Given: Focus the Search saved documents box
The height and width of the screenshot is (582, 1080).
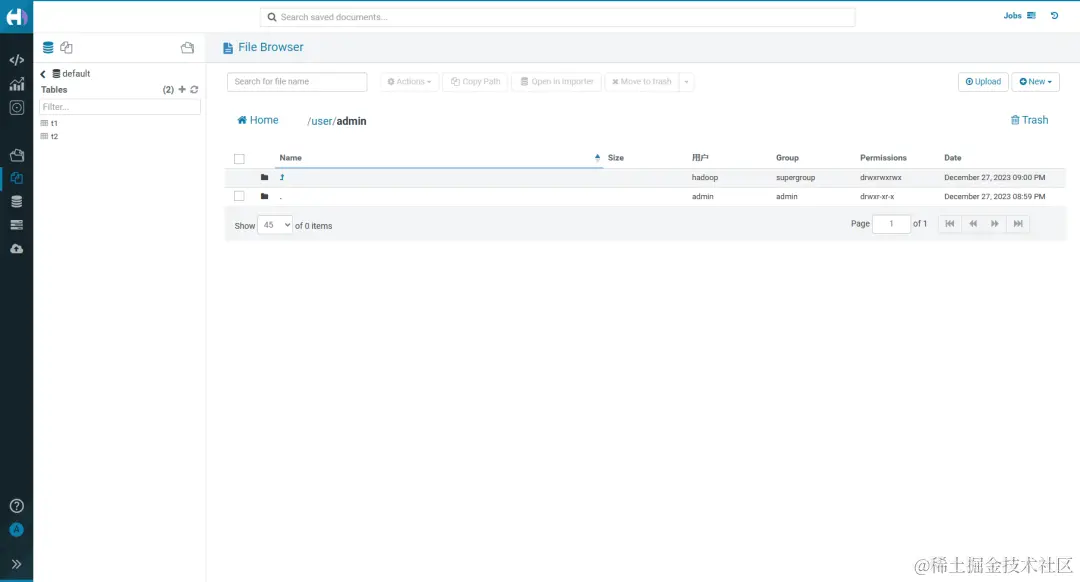Looking at the screenshot, I should pos(558,17).
